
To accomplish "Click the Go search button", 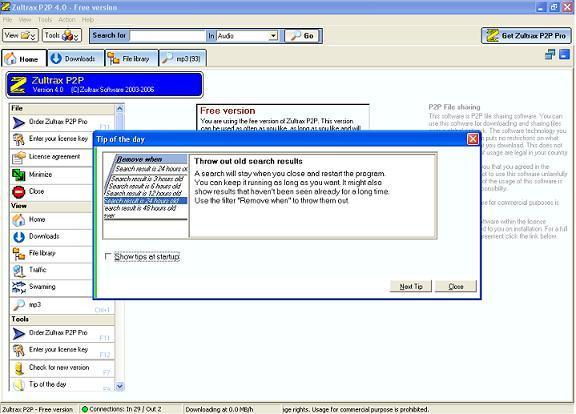I will pyautogui.click(x=301, y=36).
